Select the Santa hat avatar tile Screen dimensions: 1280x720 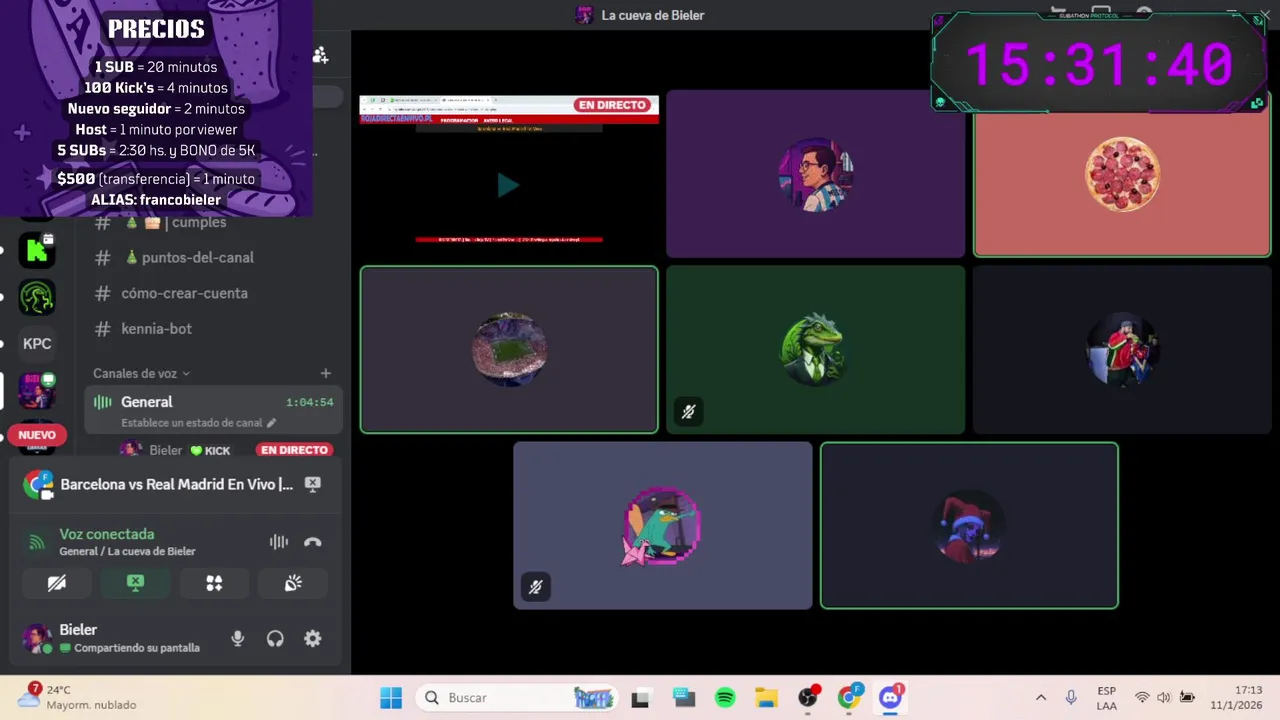(969, 525)
